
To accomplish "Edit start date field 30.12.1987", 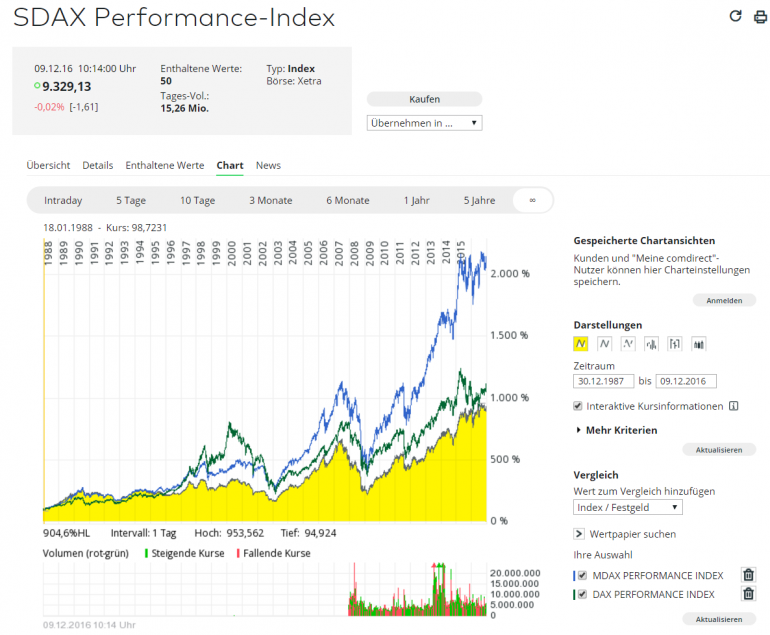I will click(x=604, y=381).
